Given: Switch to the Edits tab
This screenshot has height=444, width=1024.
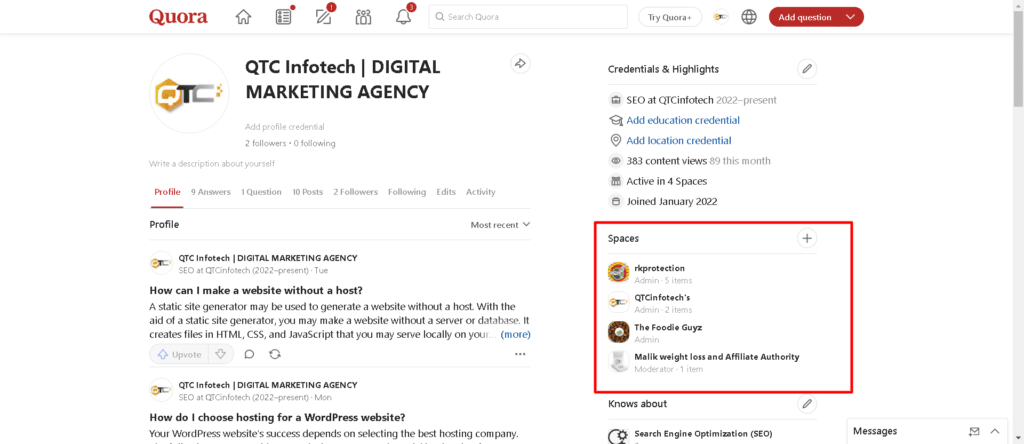Looking at the screenshot, I should point(446,192).
